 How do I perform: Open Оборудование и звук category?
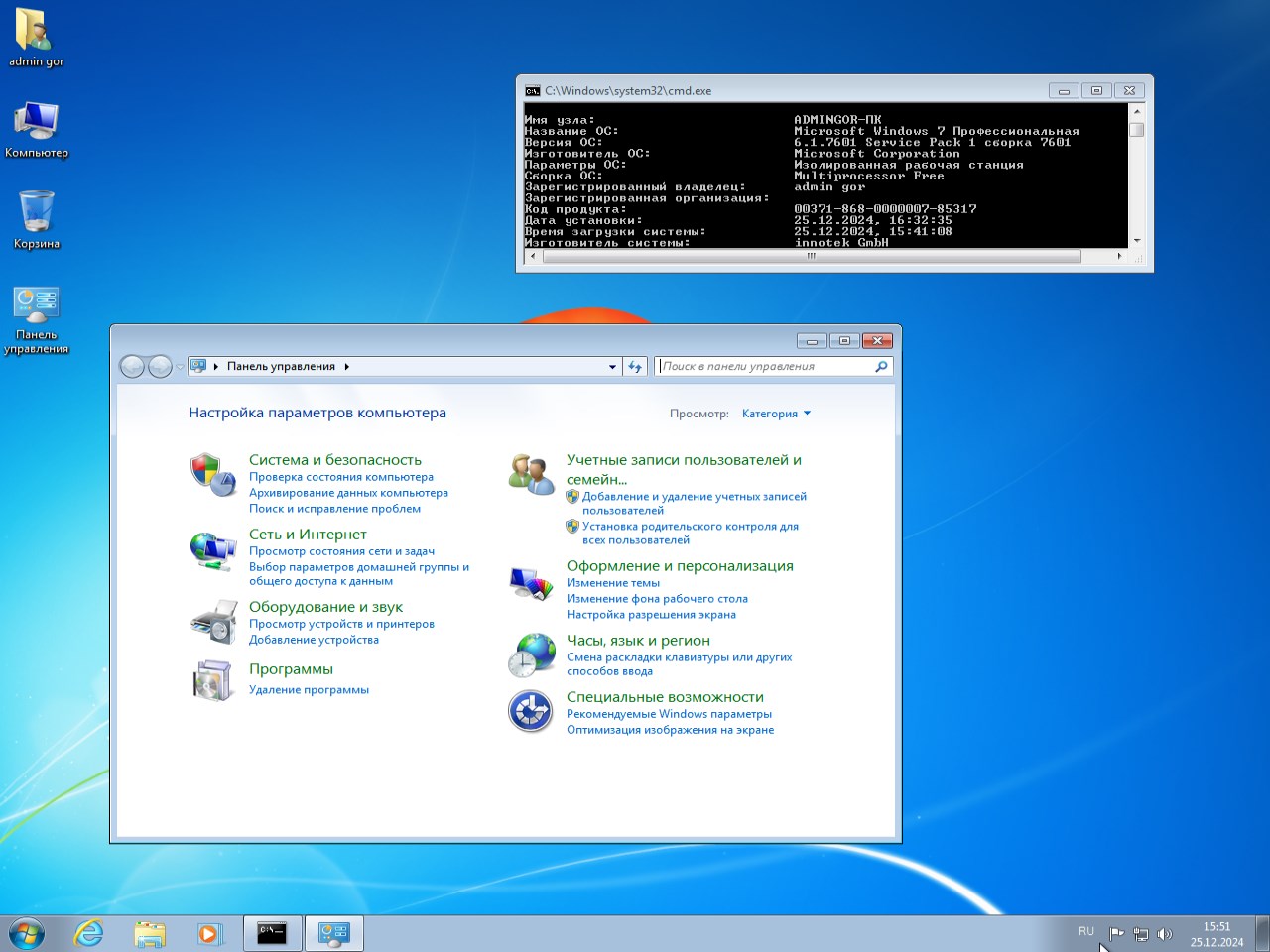tap(325, 607)
